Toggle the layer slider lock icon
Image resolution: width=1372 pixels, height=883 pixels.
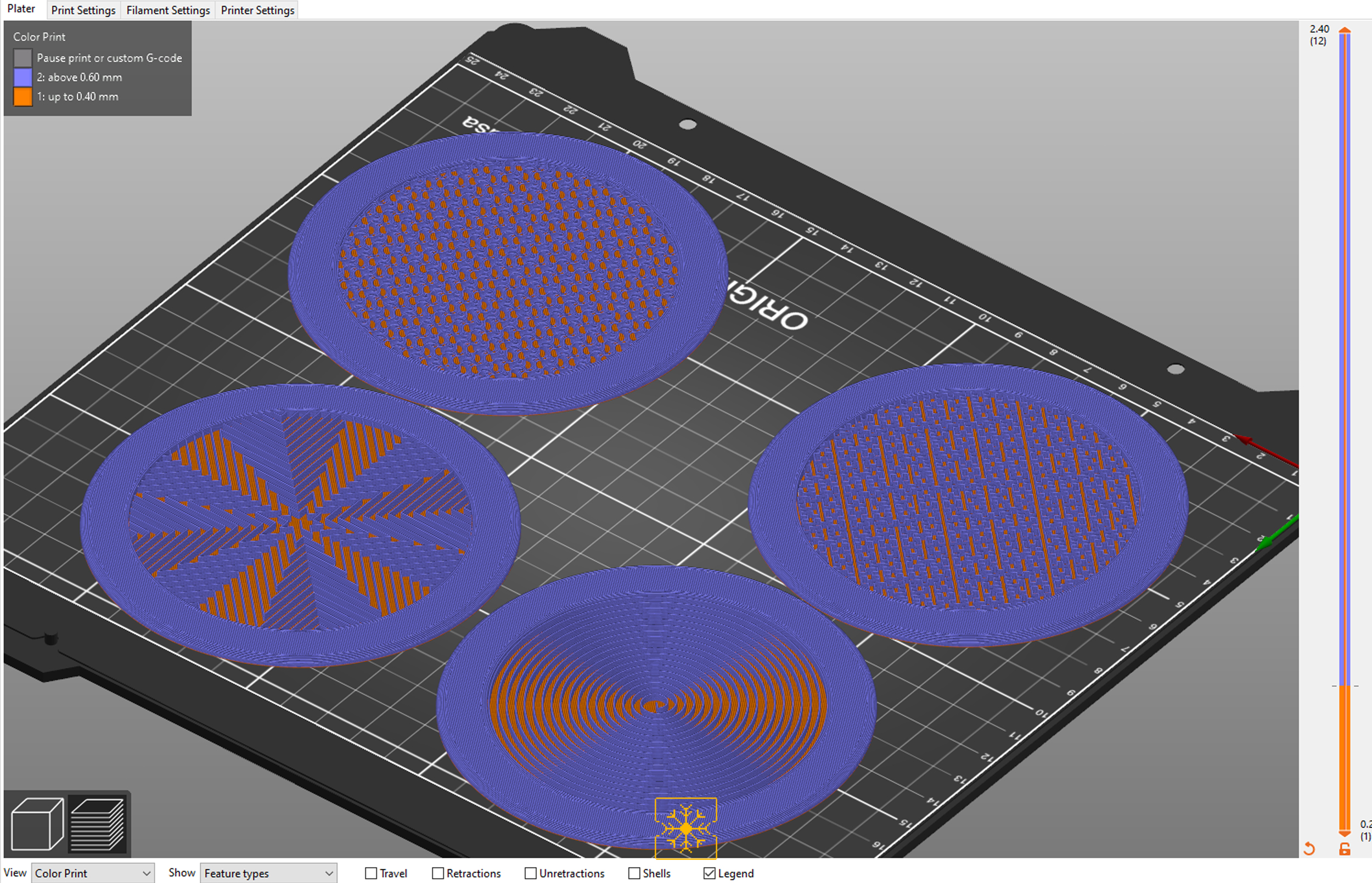1345,848
